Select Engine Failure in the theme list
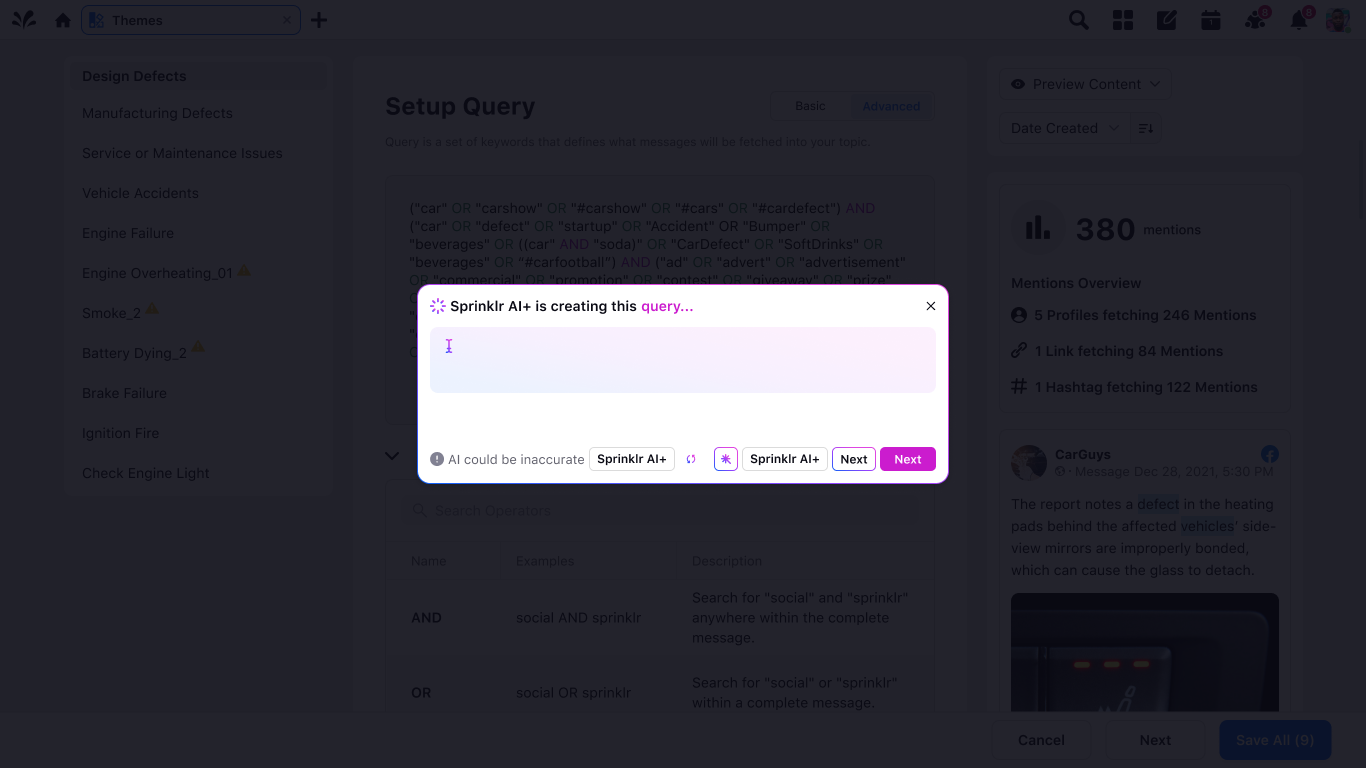Image resolution: width=1366 pixels, height=768 pixels. pyautogui.click(x=128, y=233)
